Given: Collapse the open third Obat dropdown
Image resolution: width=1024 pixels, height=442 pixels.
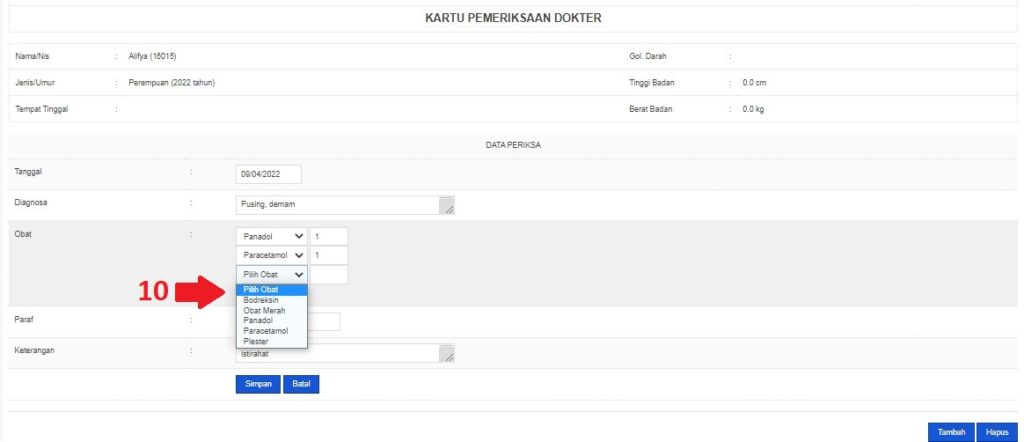Looking at the screenshot, I should tap(272, 274).
